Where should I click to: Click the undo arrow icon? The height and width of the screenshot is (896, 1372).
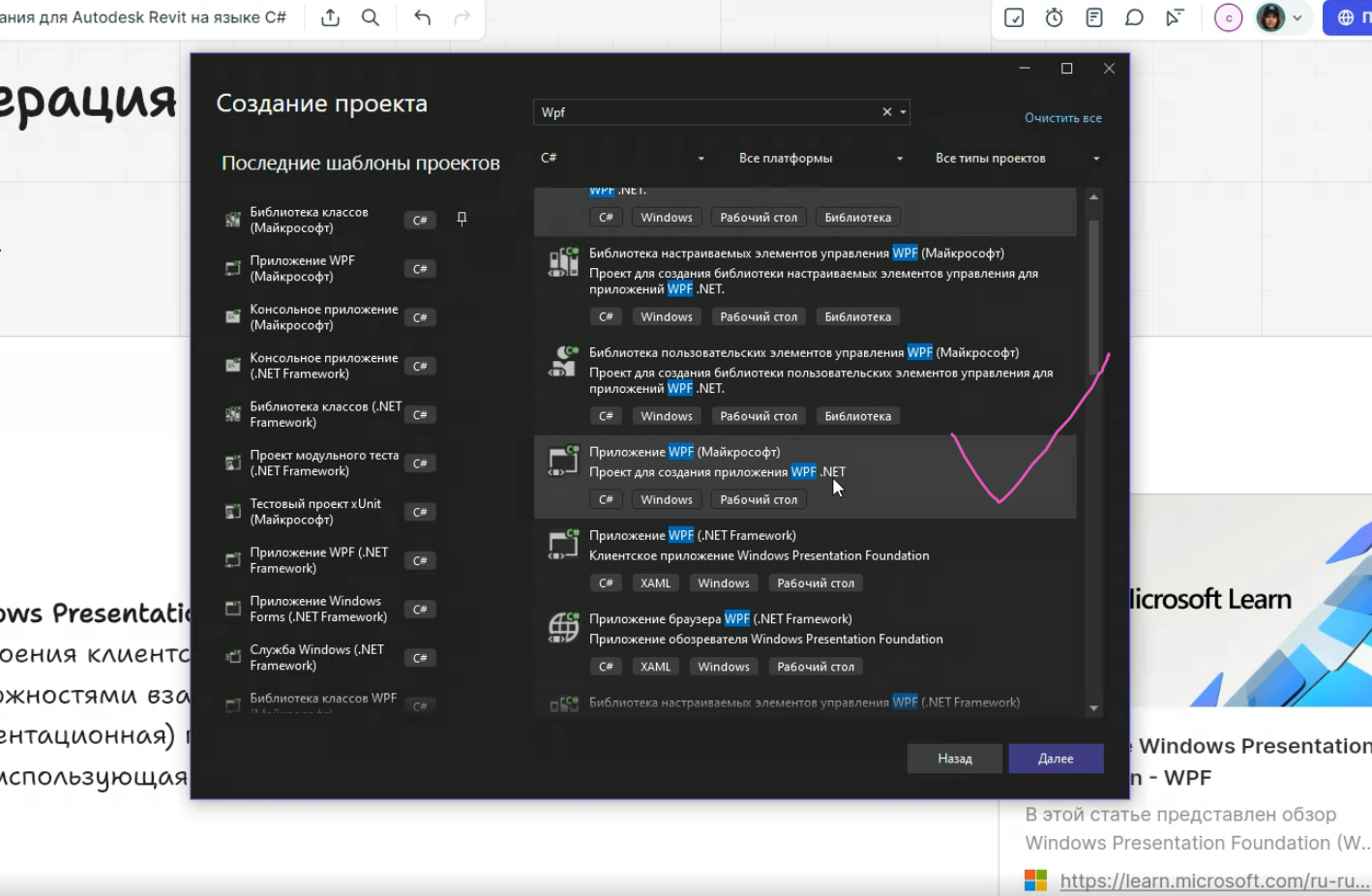pos(422,17)
